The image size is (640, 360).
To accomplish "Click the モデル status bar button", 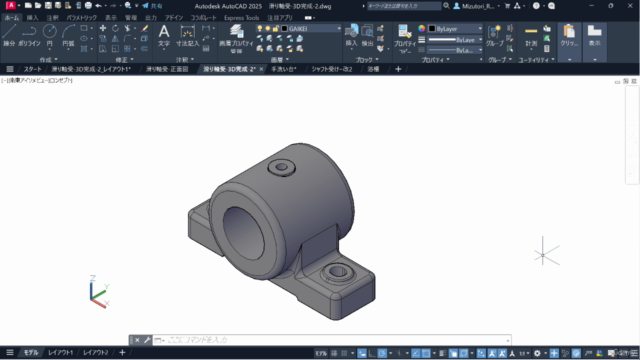I will pyautogui.click(x=321, y=353).
